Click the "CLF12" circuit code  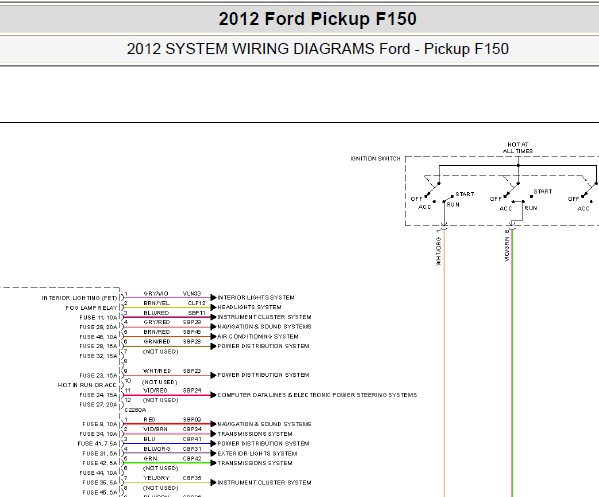[x=196, y=303]
